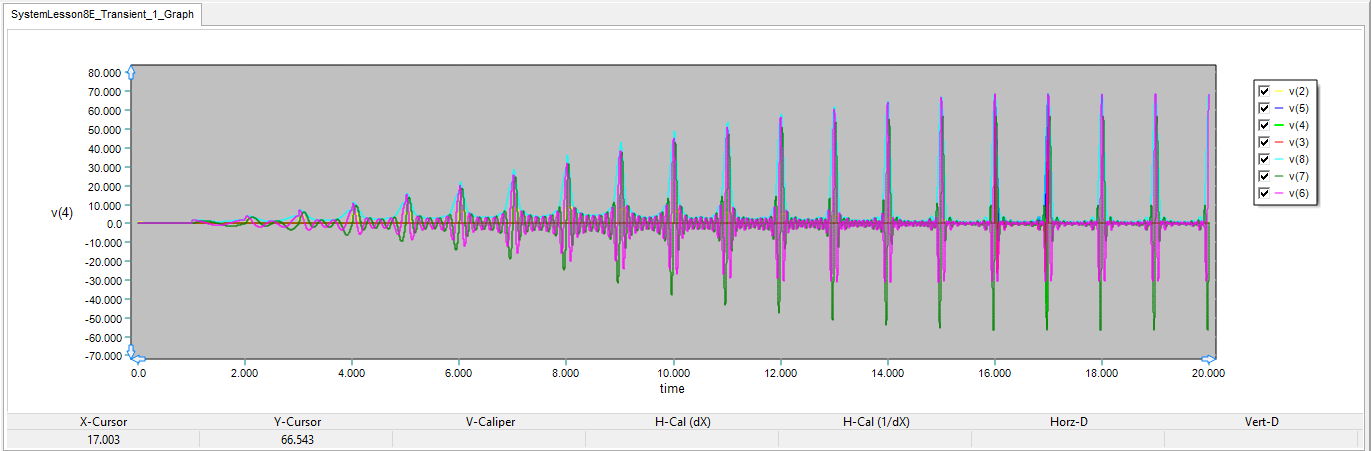Click the V-Caliper column header
Viewport: 1371px width, 451px height.
click(490, 422)
